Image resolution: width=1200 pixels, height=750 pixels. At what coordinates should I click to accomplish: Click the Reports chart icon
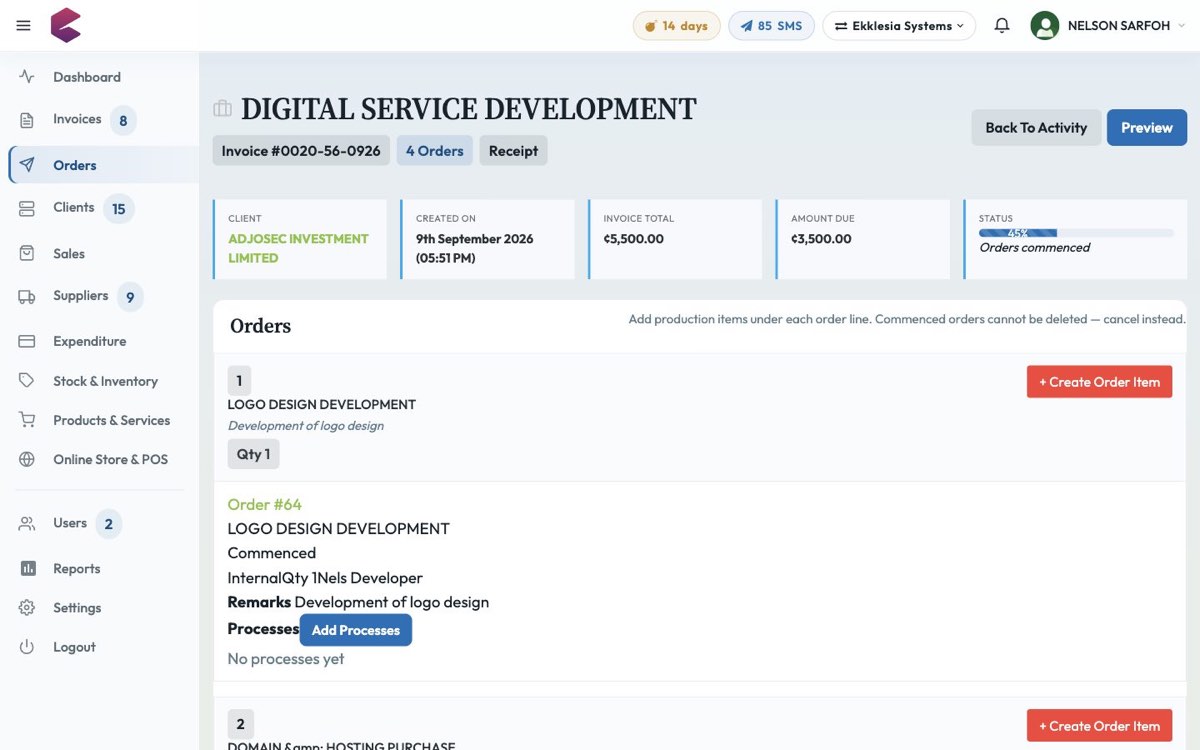(27, 568)
